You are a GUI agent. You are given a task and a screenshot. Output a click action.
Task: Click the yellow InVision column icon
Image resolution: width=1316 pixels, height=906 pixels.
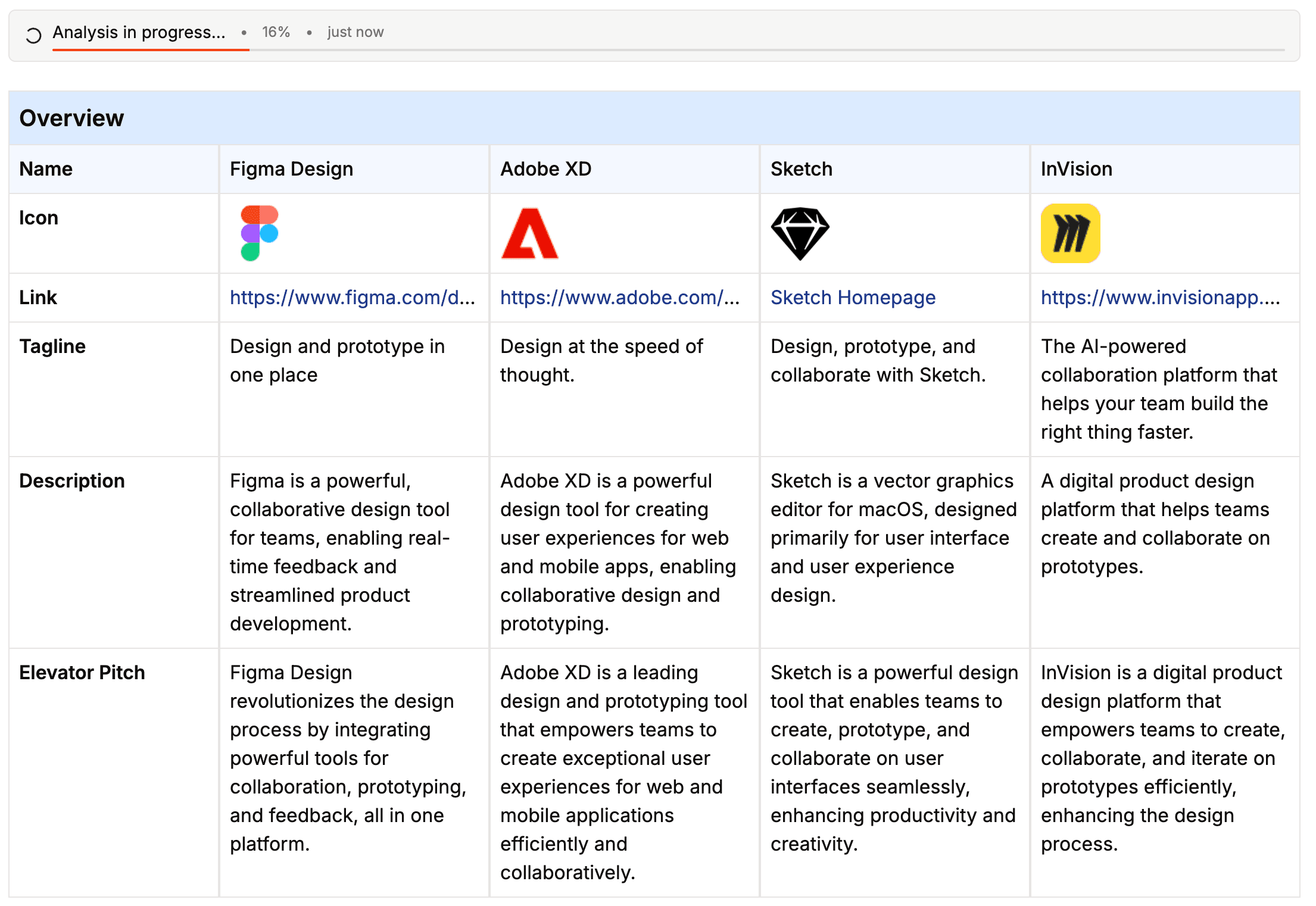pos(1070,233)
